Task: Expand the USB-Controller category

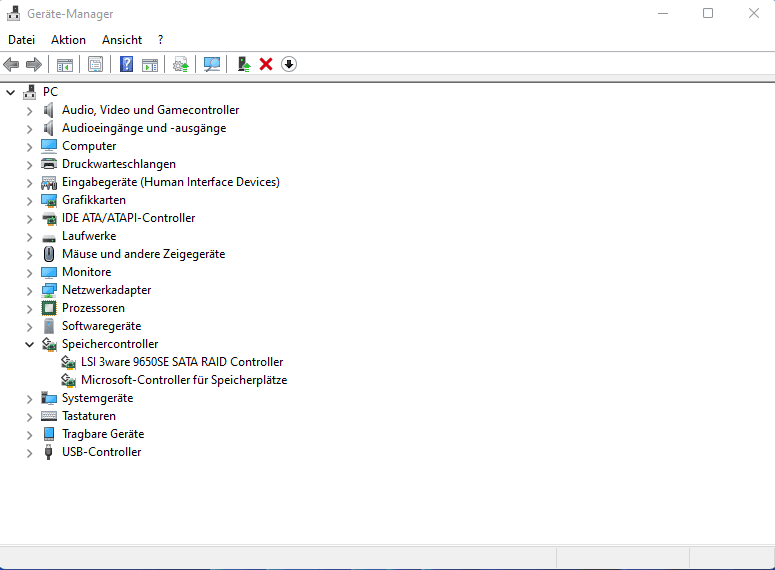Action: click(x=29, y=453)
